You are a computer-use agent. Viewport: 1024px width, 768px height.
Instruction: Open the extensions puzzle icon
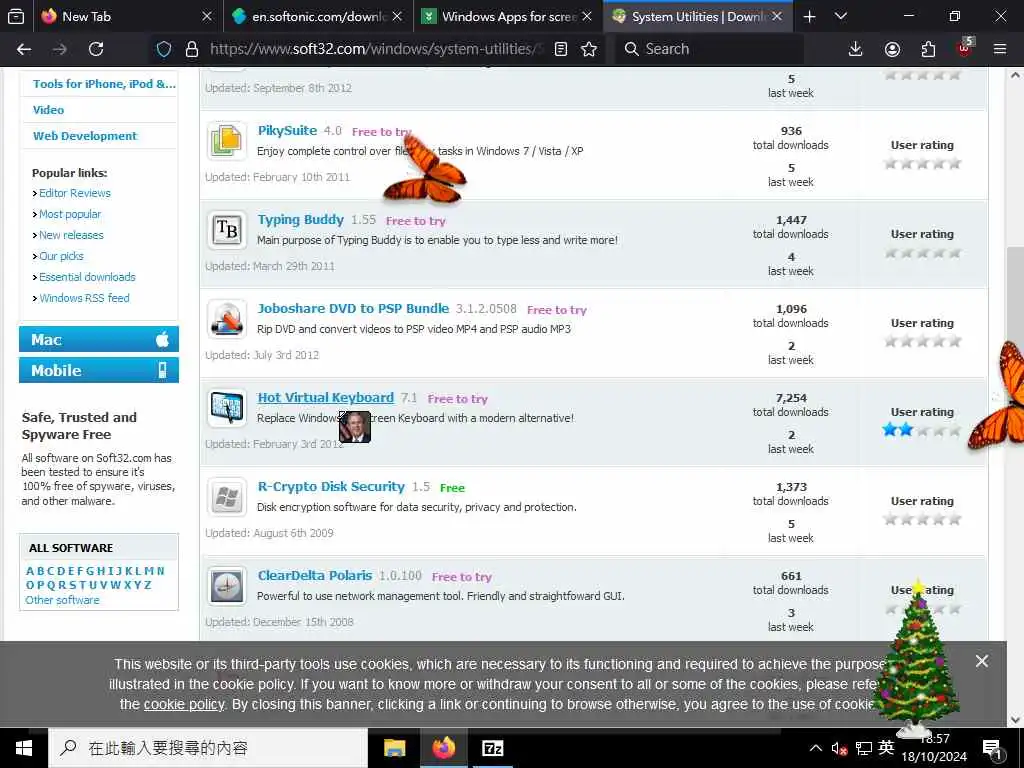pos(928,49)
